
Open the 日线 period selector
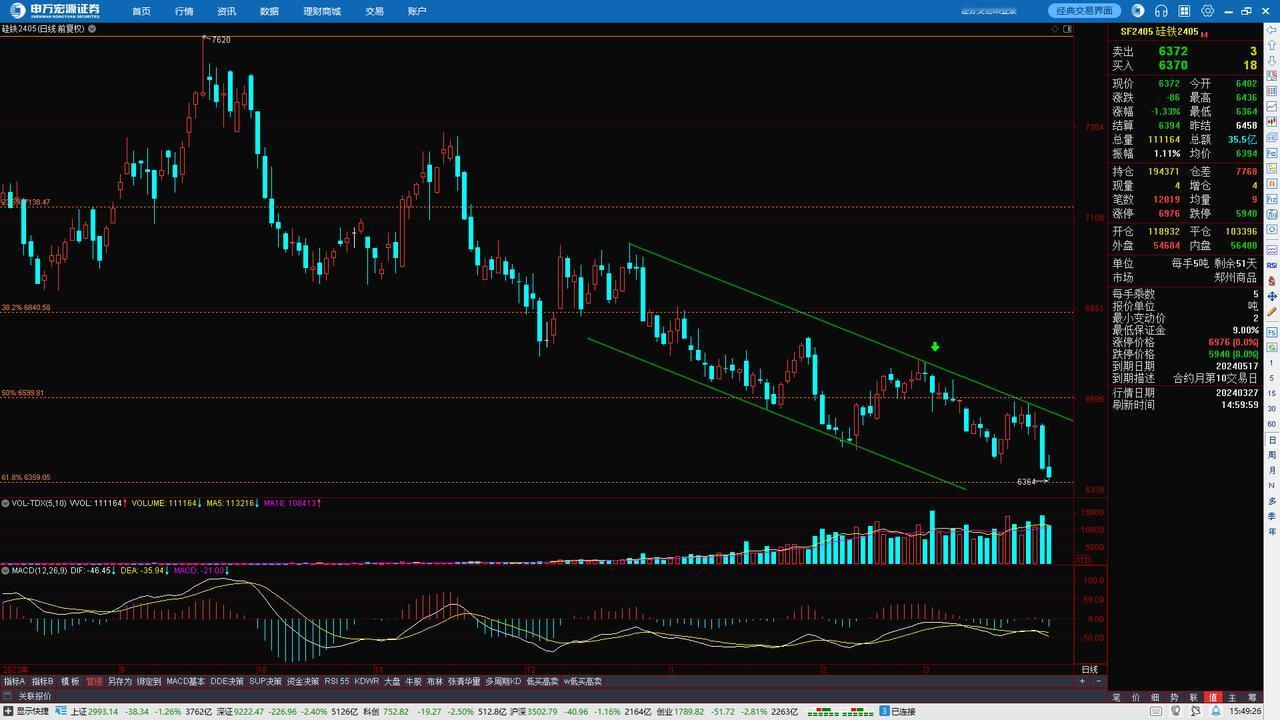click(x=1090, y=669)
